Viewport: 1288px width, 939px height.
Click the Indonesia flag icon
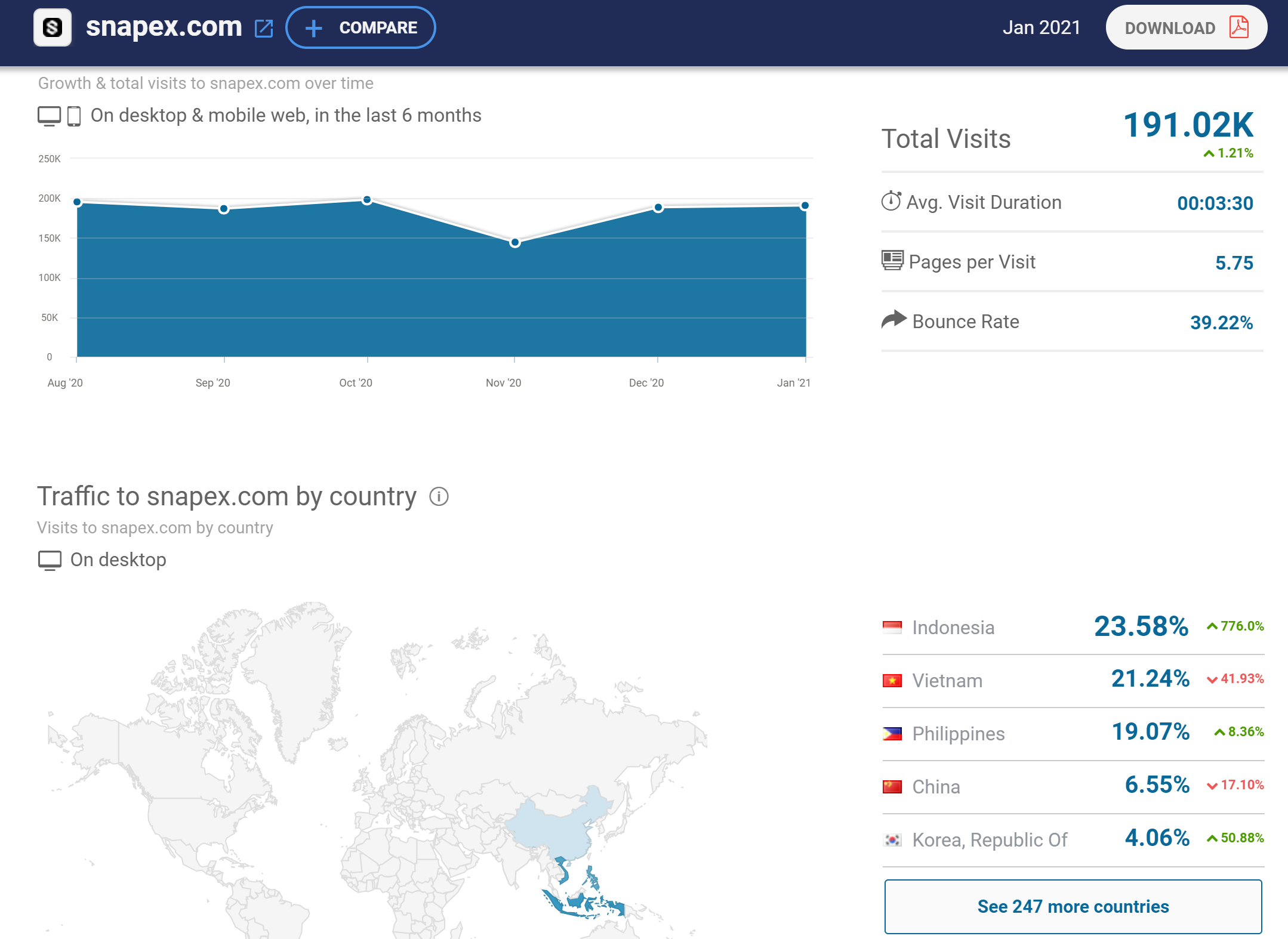click(x=892, y=627)
